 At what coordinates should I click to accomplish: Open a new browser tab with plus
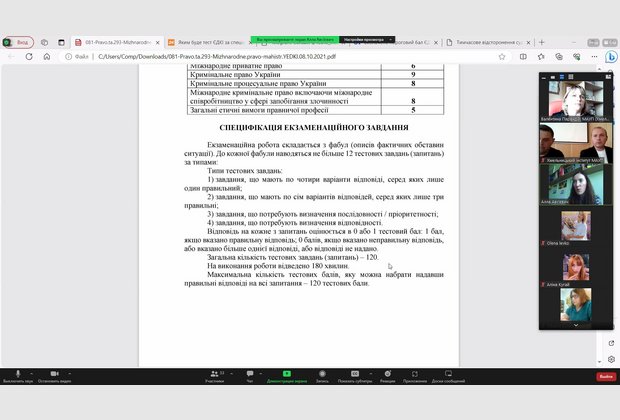(542, 42)
